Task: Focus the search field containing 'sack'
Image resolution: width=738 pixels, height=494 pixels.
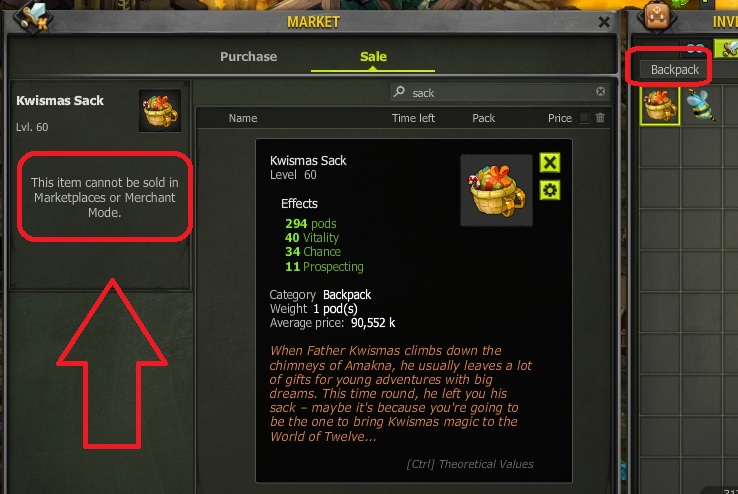Action: [x=500, y=92]
